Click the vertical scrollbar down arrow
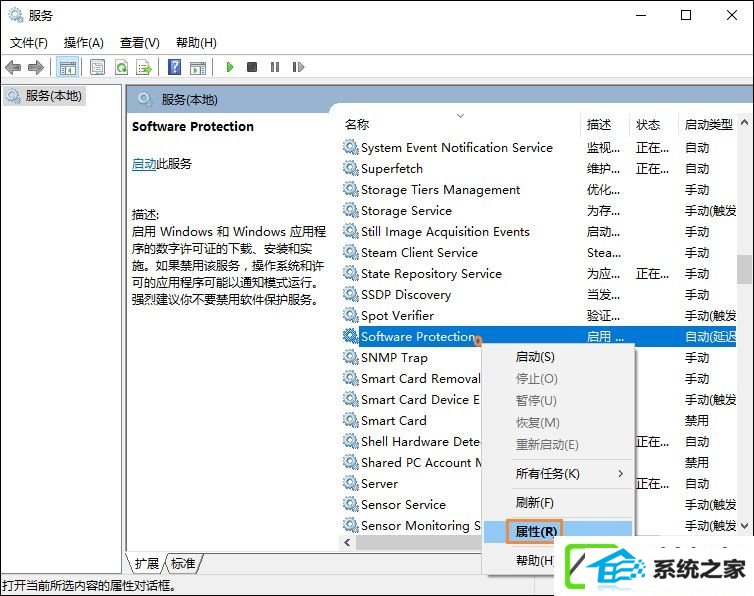 coord(744,526)
